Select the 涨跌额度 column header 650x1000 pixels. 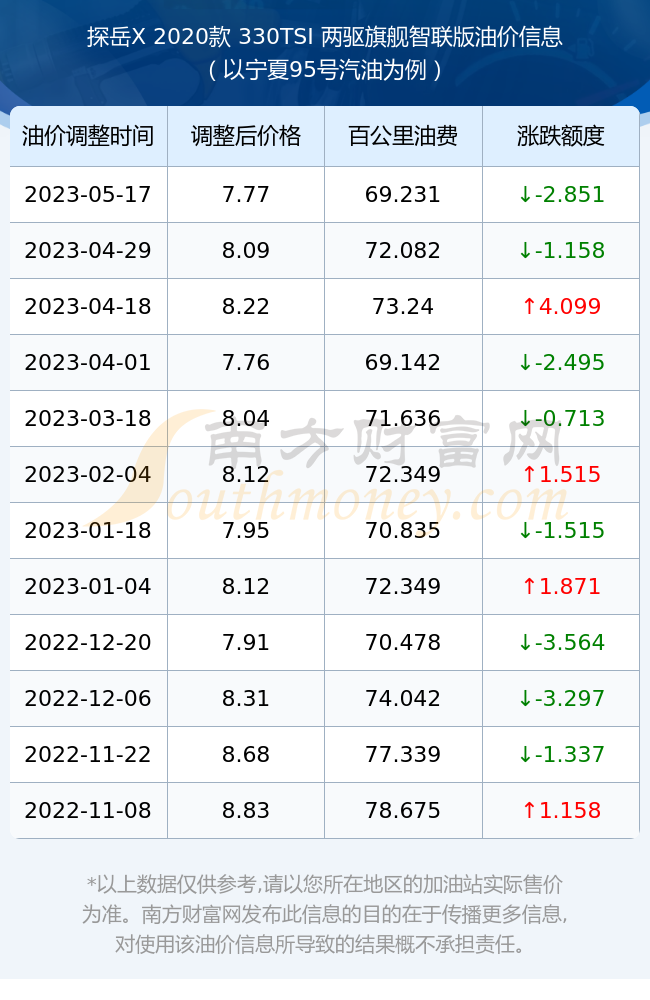561,136
